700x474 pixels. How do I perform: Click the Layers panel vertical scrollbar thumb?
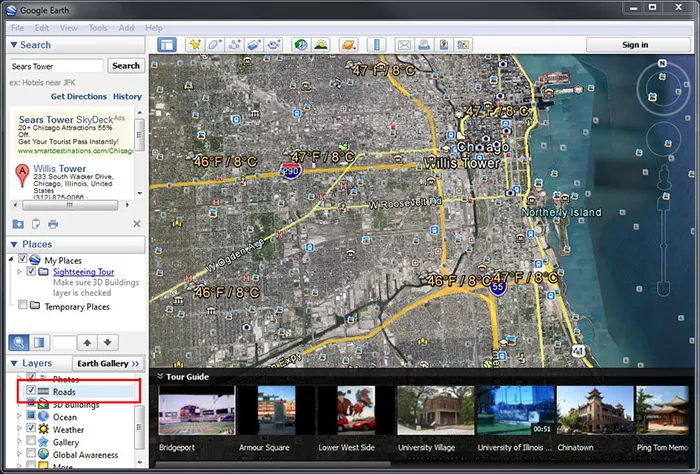coord(139,427)
